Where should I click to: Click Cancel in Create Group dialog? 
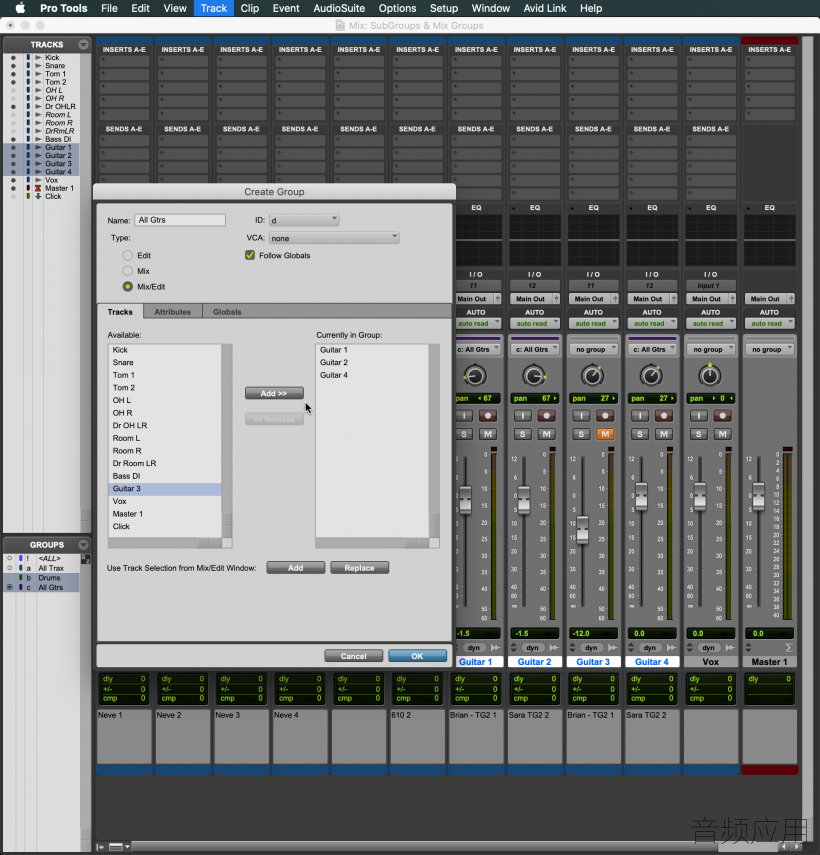353,656
